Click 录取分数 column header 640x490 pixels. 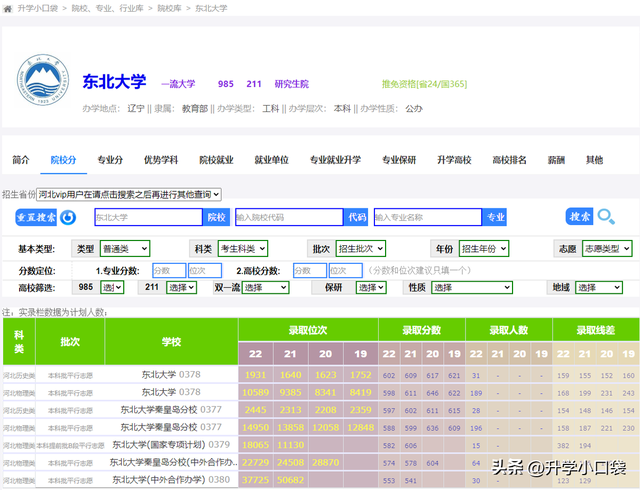pyautogui.click(x=422, y=330)
